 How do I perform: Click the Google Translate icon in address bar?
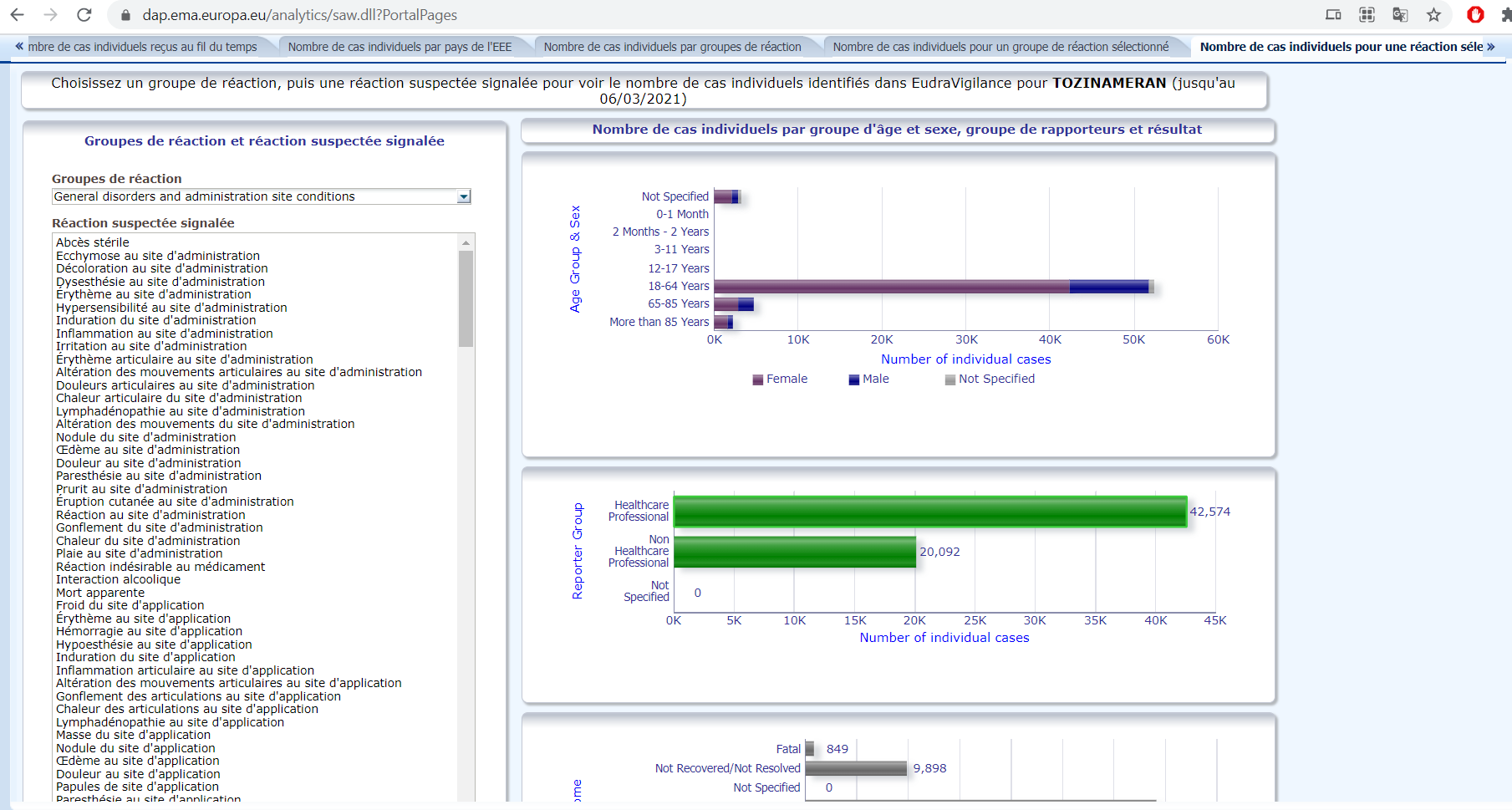[x=1400, y=15]
